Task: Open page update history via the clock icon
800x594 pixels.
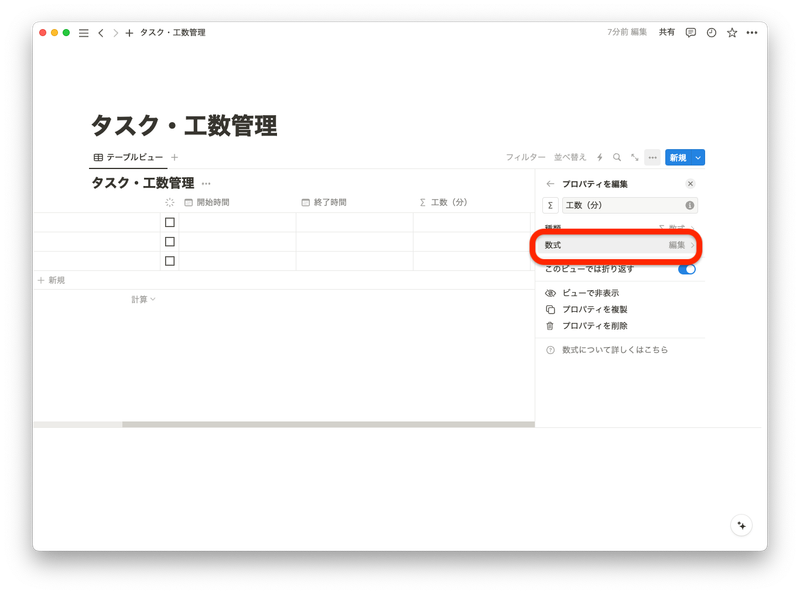Action: (x=711, y=32)
